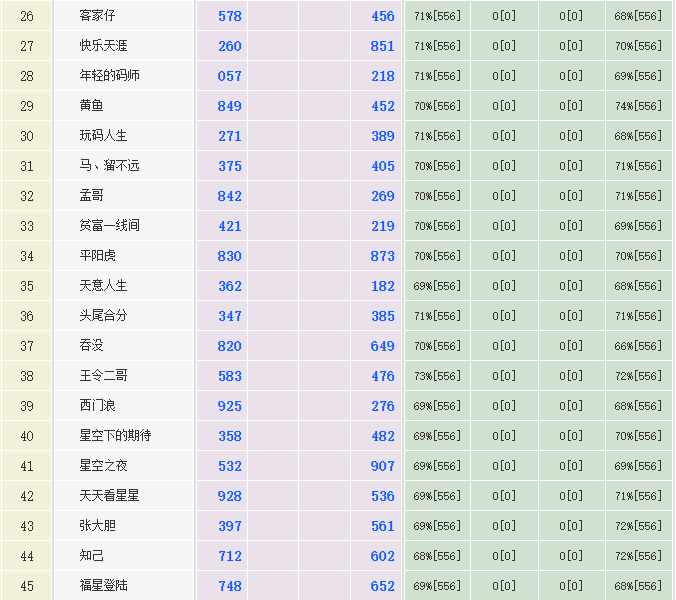
Task: Click number 476 in 王令二哥 row
Action: (x=382, y=376)
